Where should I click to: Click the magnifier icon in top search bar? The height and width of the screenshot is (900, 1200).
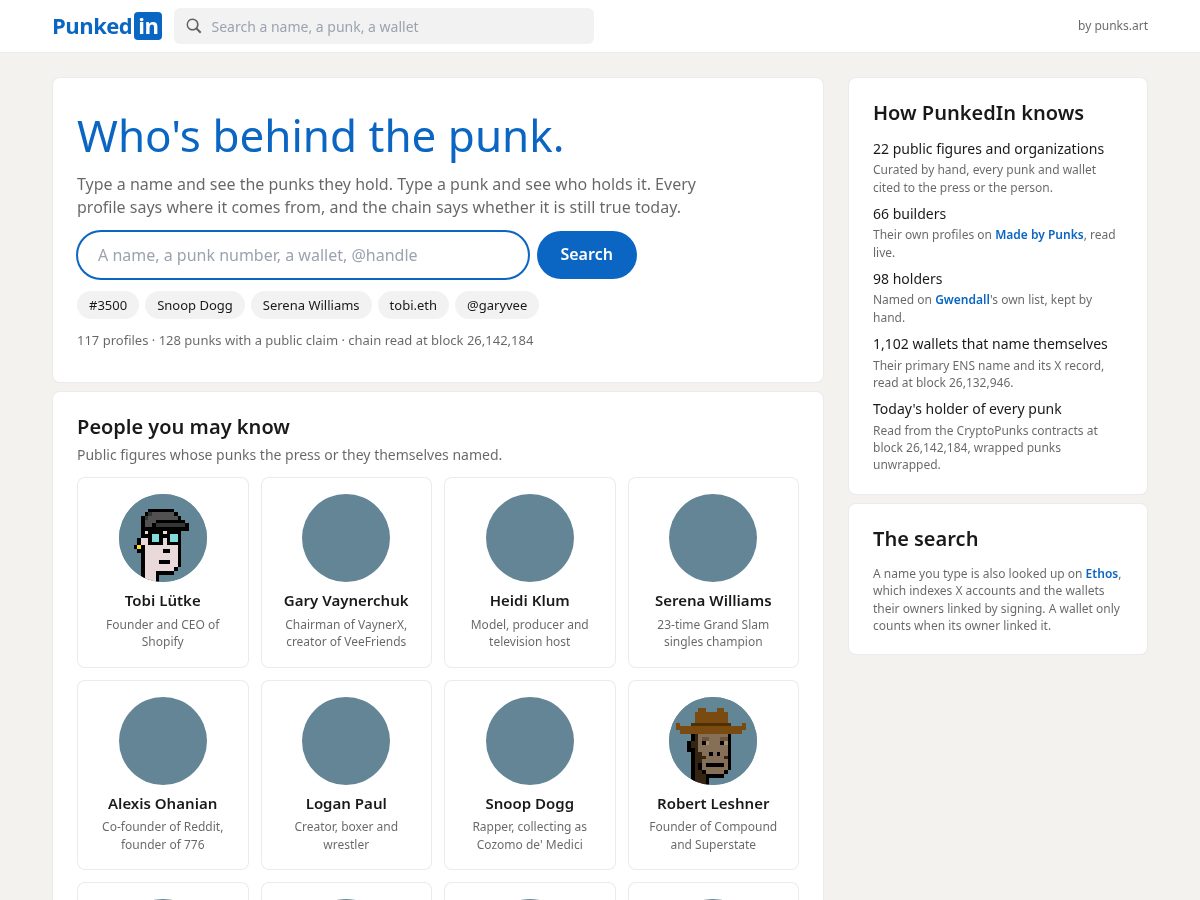[x=194, y=26]
